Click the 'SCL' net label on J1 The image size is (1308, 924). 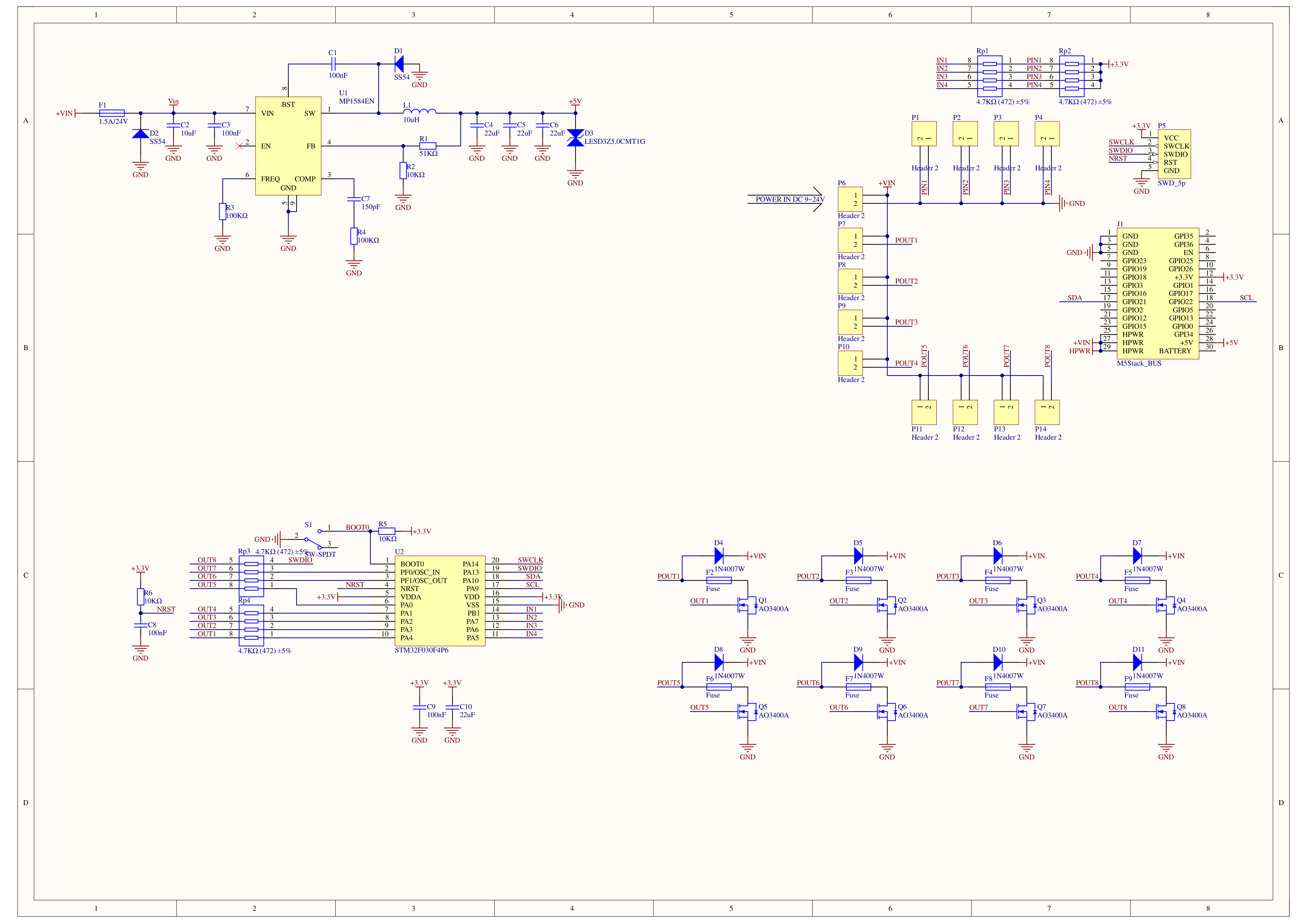tap(1246, 298)
